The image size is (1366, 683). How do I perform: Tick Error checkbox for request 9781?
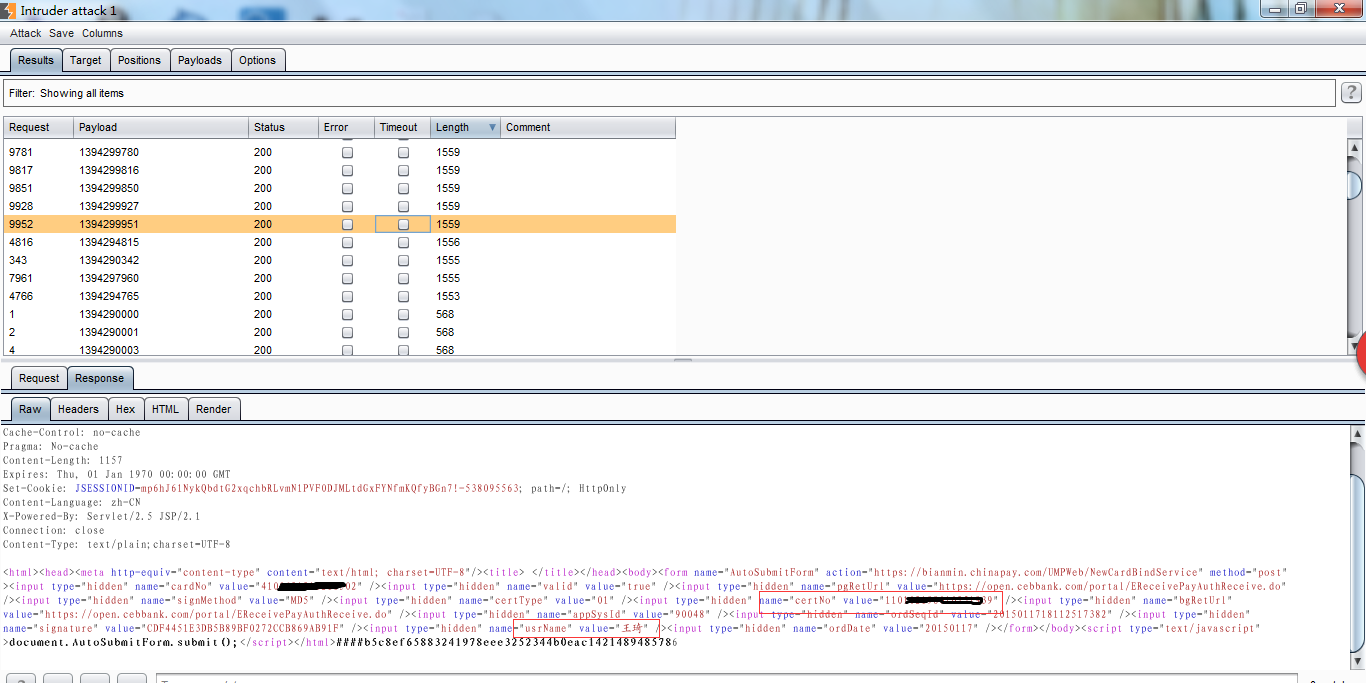(x=347, y=153)
